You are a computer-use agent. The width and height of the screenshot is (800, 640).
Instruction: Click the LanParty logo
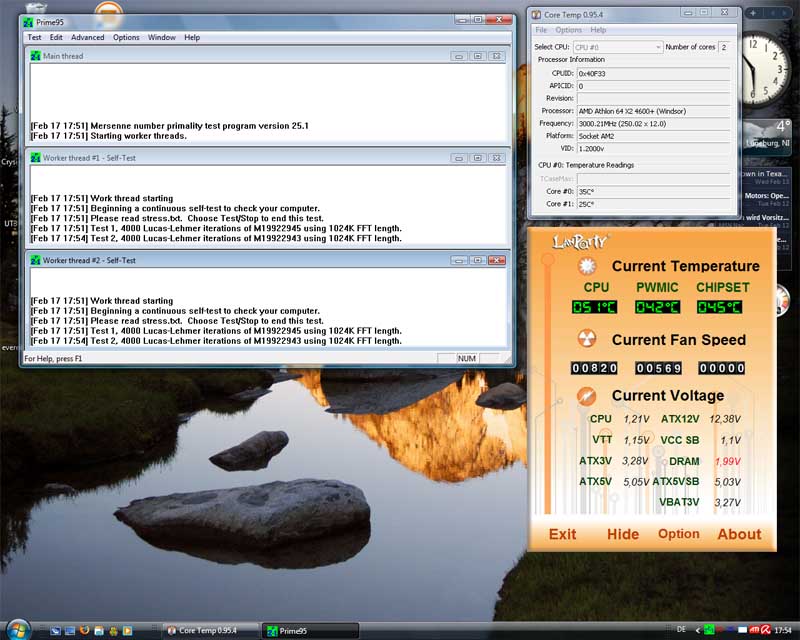click(581, 241)
